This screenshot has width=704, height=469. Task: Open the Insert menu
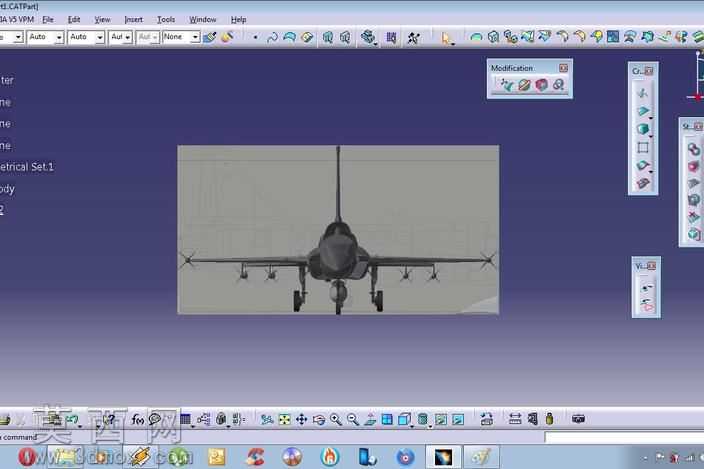click(x=133, y=20)
